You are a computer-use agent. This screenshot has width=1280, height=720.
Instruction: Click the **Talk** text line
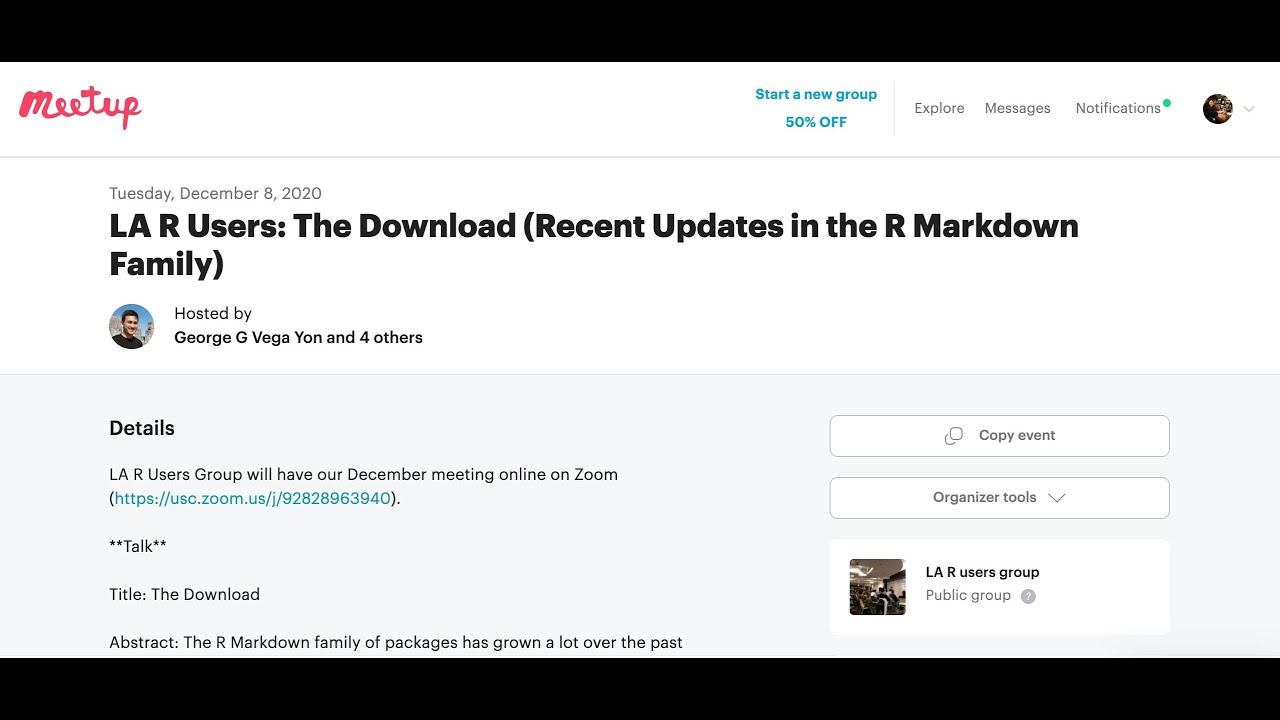point(138,546)
